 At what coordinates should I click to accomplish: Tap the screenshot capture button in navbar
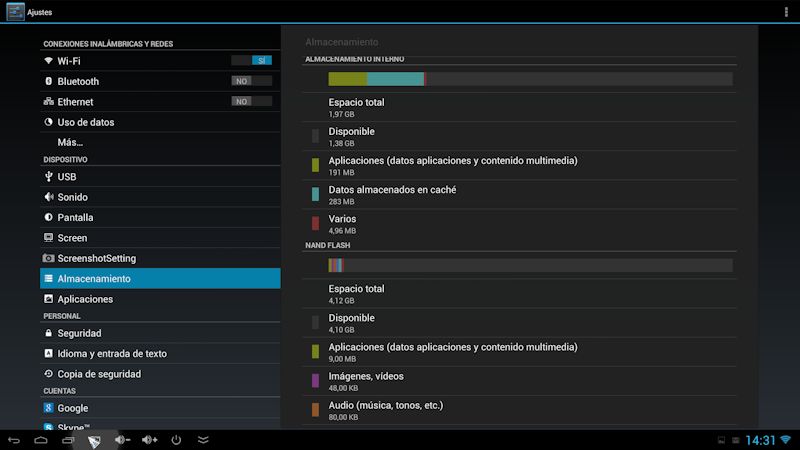click(94, 440)
